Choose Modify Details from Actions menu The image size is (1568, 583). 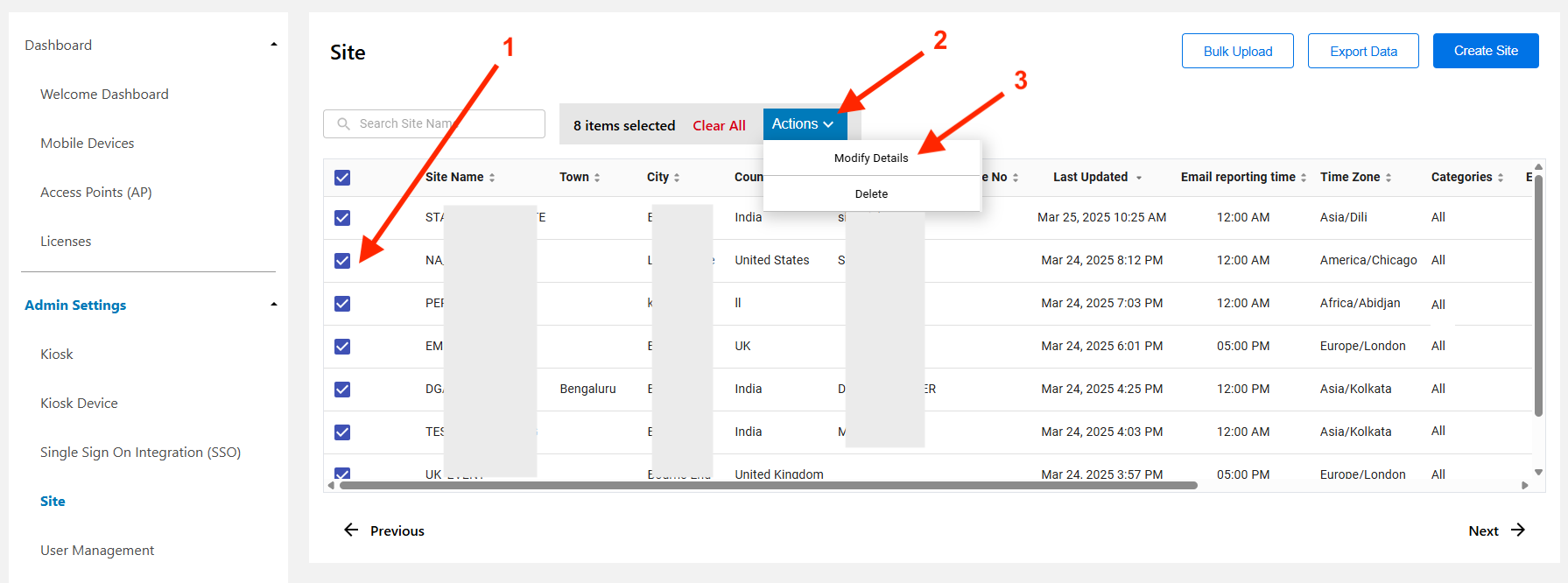coord(871,158)
